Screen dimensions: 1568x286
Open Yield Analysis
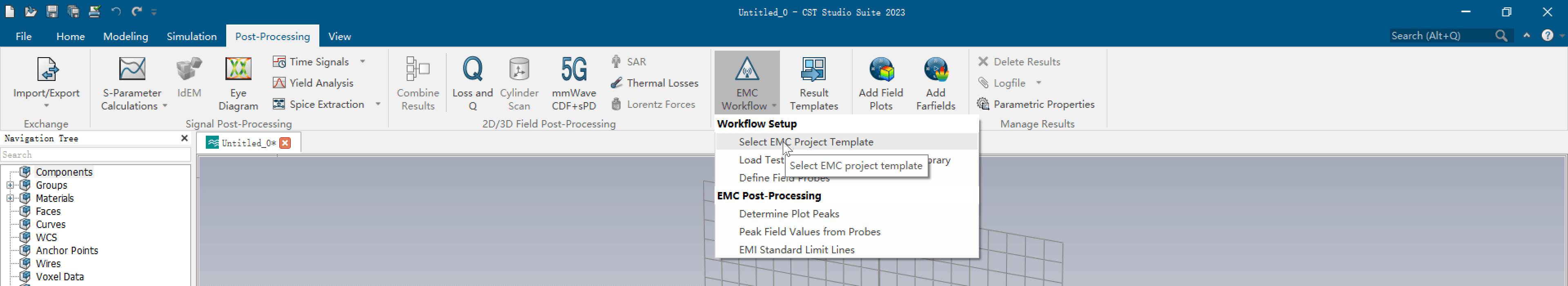pyautogui.click(x=314, y=83)
